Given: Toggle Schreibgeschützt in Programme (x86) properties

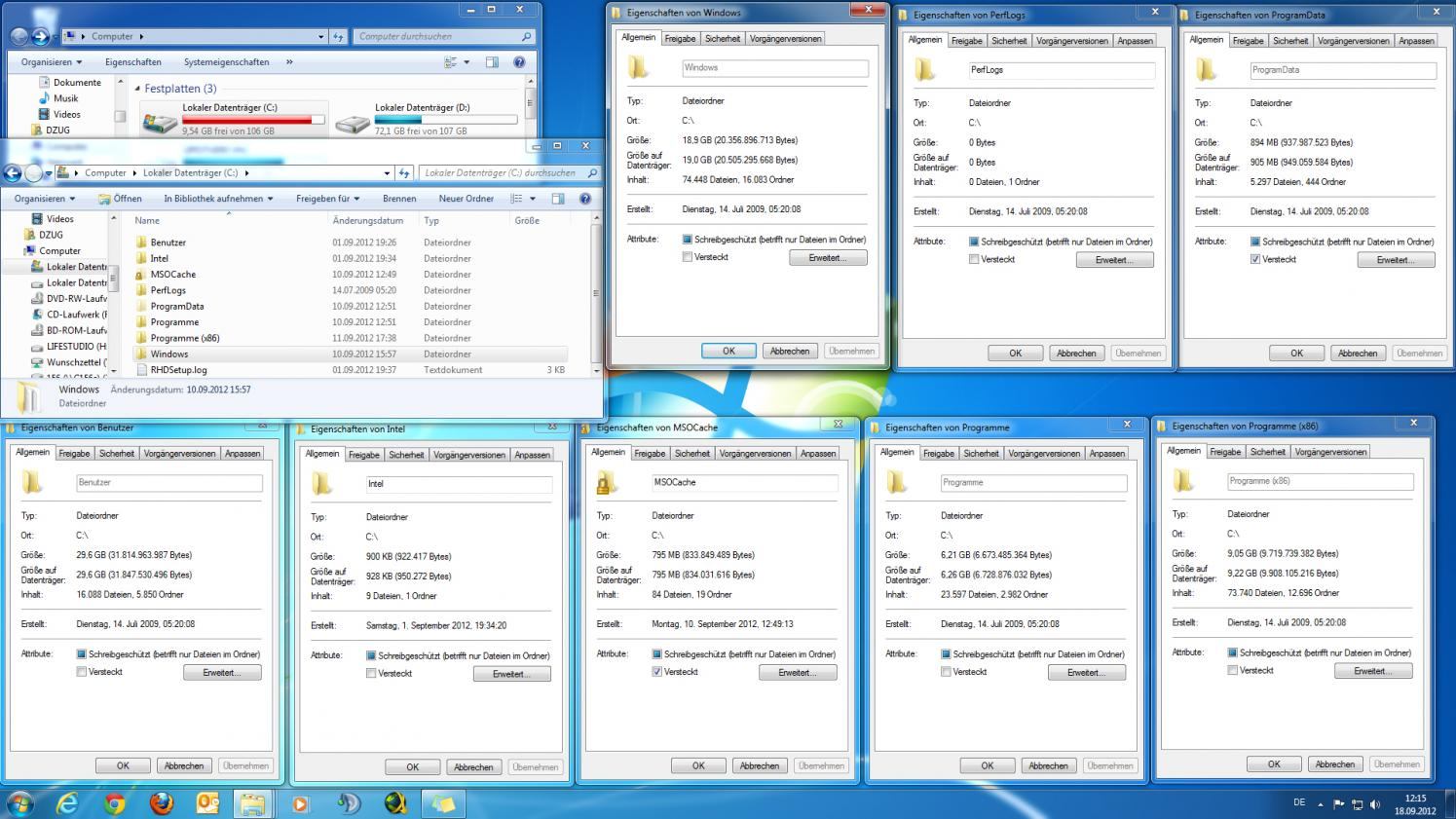Looking at the screenshot, I should pyautogui.click(x=1233, y=652).
